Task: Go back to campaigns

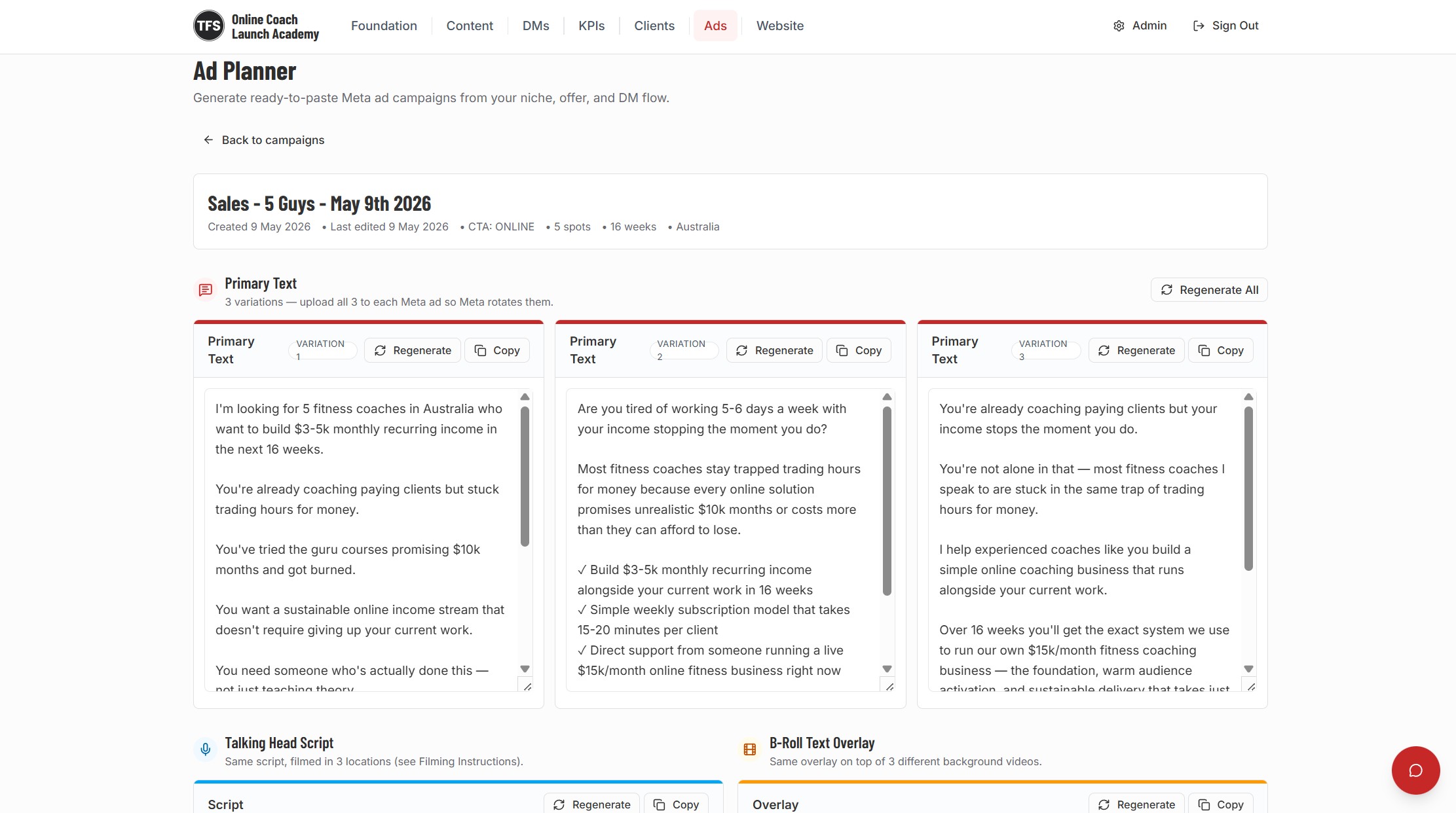Action: coord(263,140)
